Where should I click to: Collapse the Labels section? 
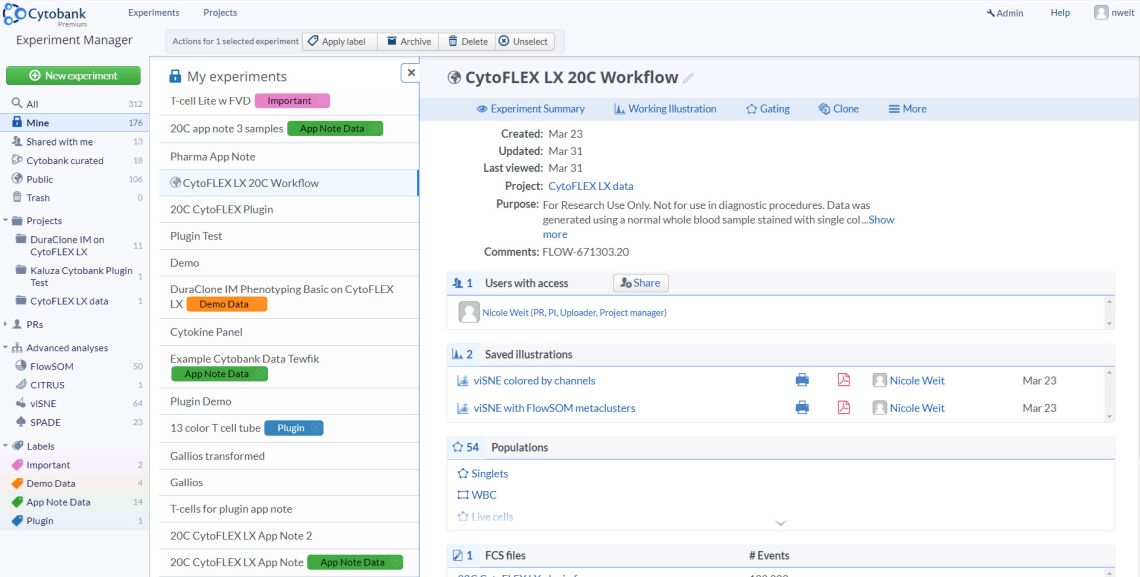coord(6,446)
